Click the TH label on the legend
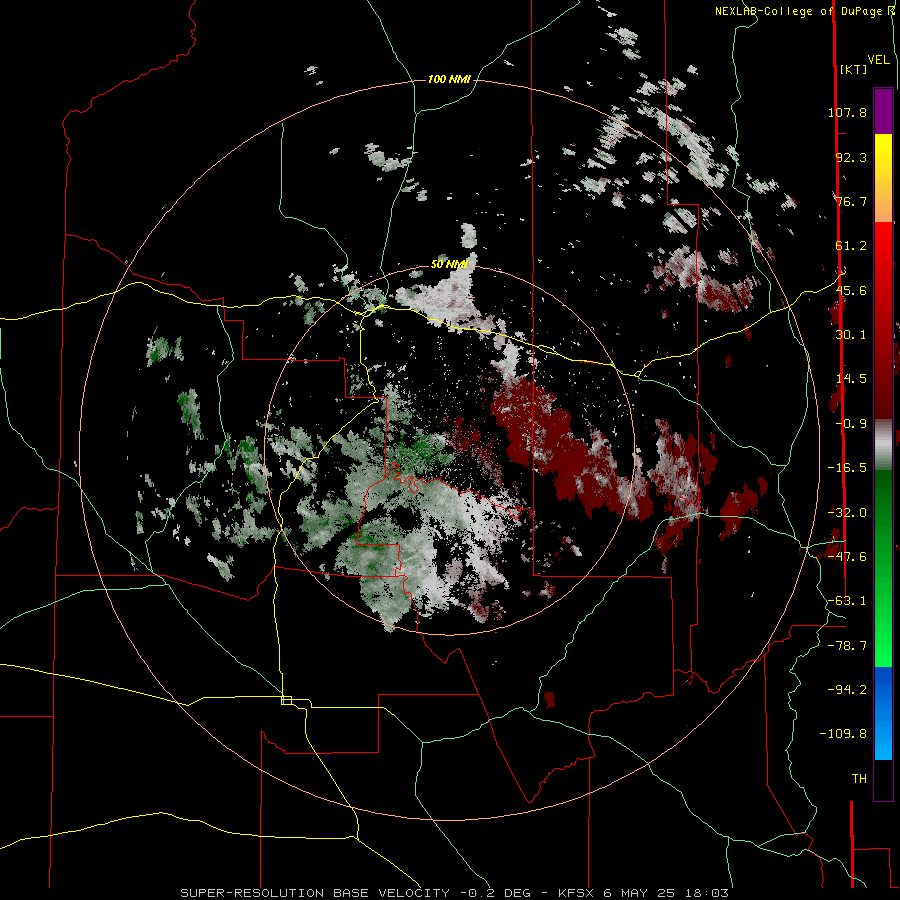The image size is (900, 900). (x=859, y=779)
